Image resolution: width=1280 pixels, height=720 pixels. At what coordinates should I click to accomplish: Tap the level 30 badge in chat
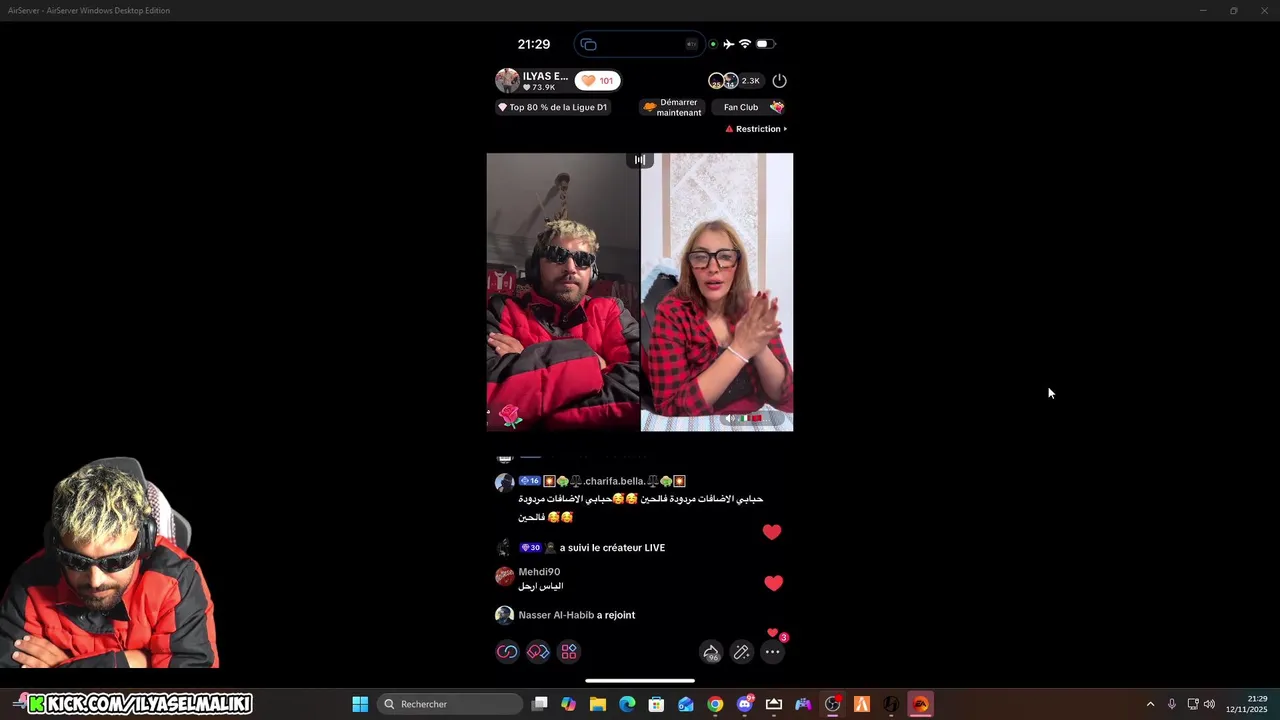coord(531,548)
